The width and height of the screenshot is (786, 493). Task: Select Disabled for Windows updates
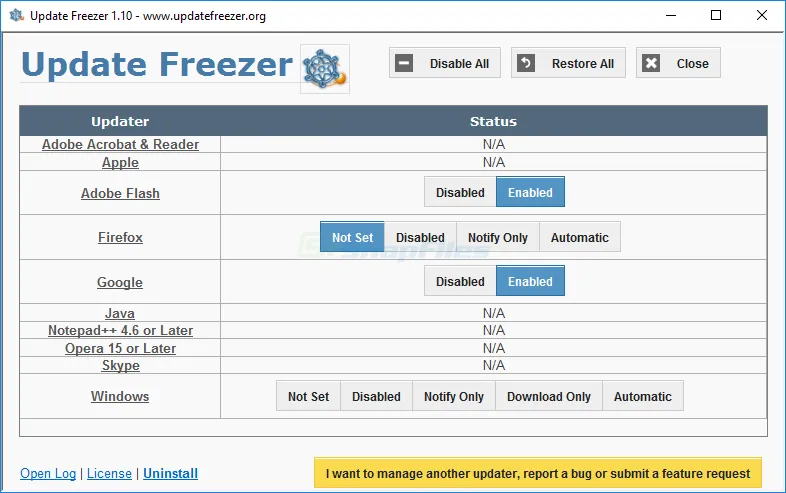(376, 396)
